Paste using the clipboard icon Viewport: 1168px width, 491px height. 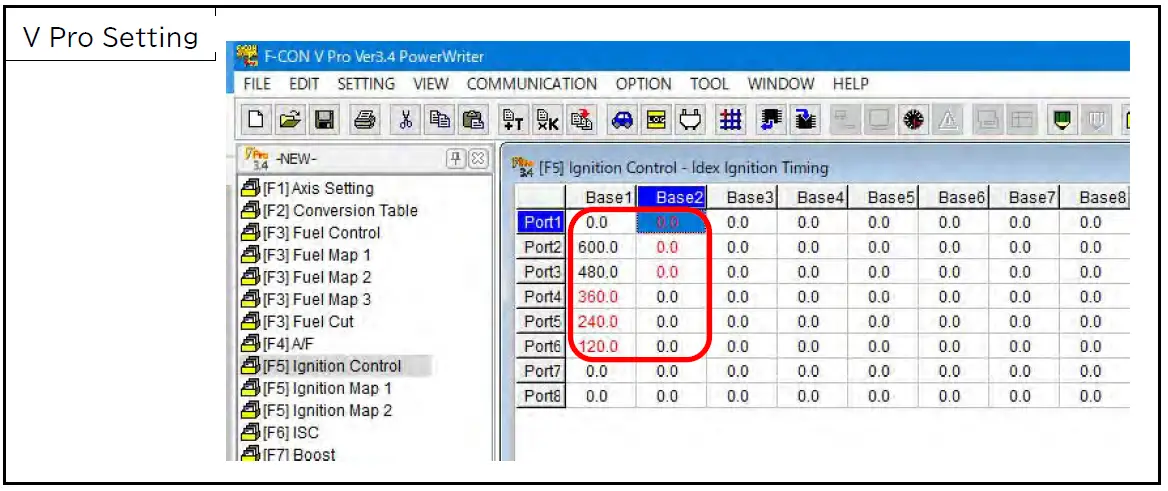tap(474, 119)
